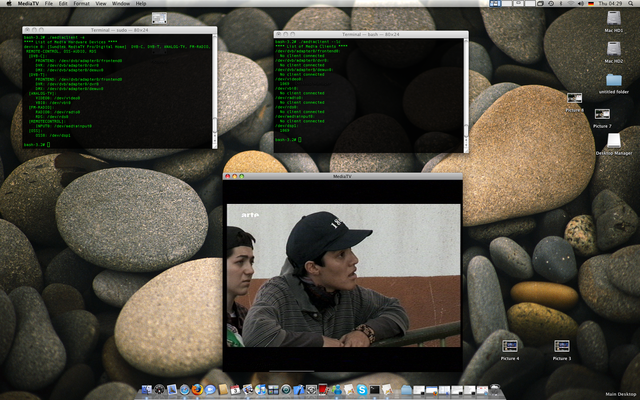Open Spotlight search in menu bar
Screen dimensions: 640x400
(631, 3)
